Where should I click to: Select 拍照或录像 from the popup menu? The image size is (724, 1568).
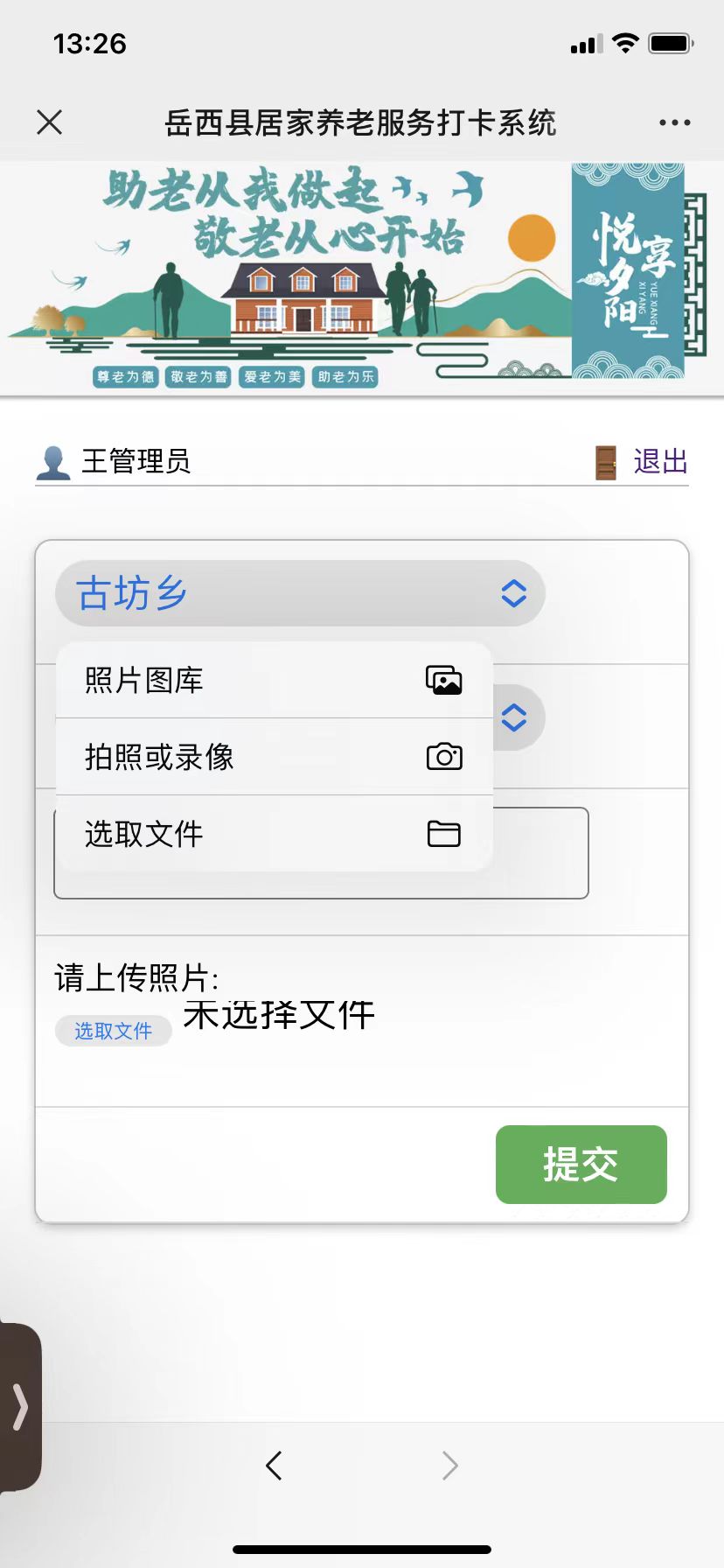pyautogui.click(x=275, y=757)
